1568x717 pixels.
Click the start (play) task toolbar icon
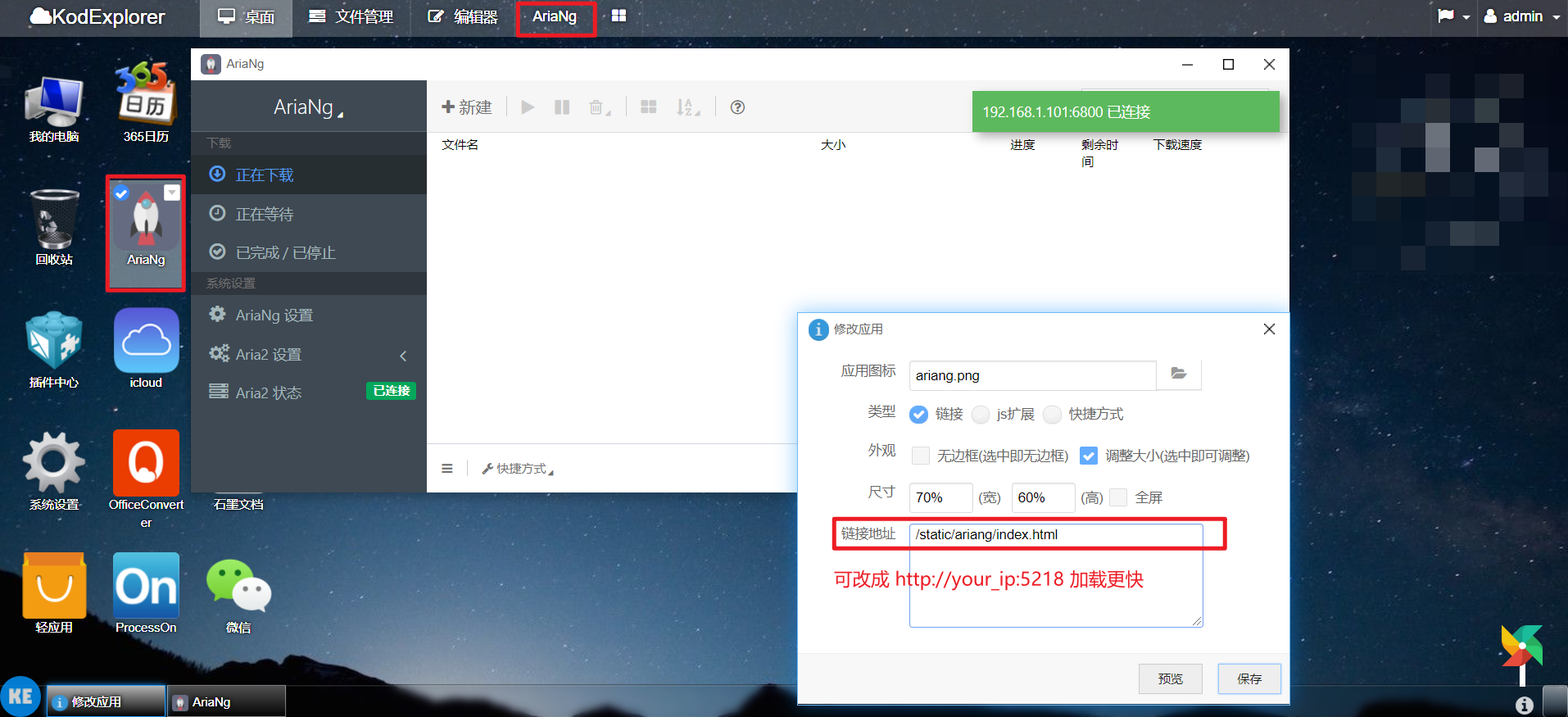pyautogui.click(x=528, y=107)
